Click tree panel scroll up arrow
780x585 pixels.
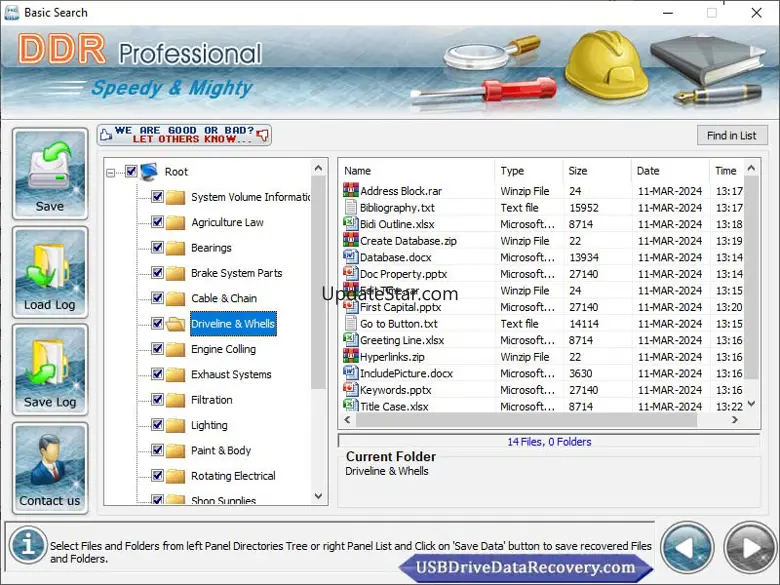point(318,168)
